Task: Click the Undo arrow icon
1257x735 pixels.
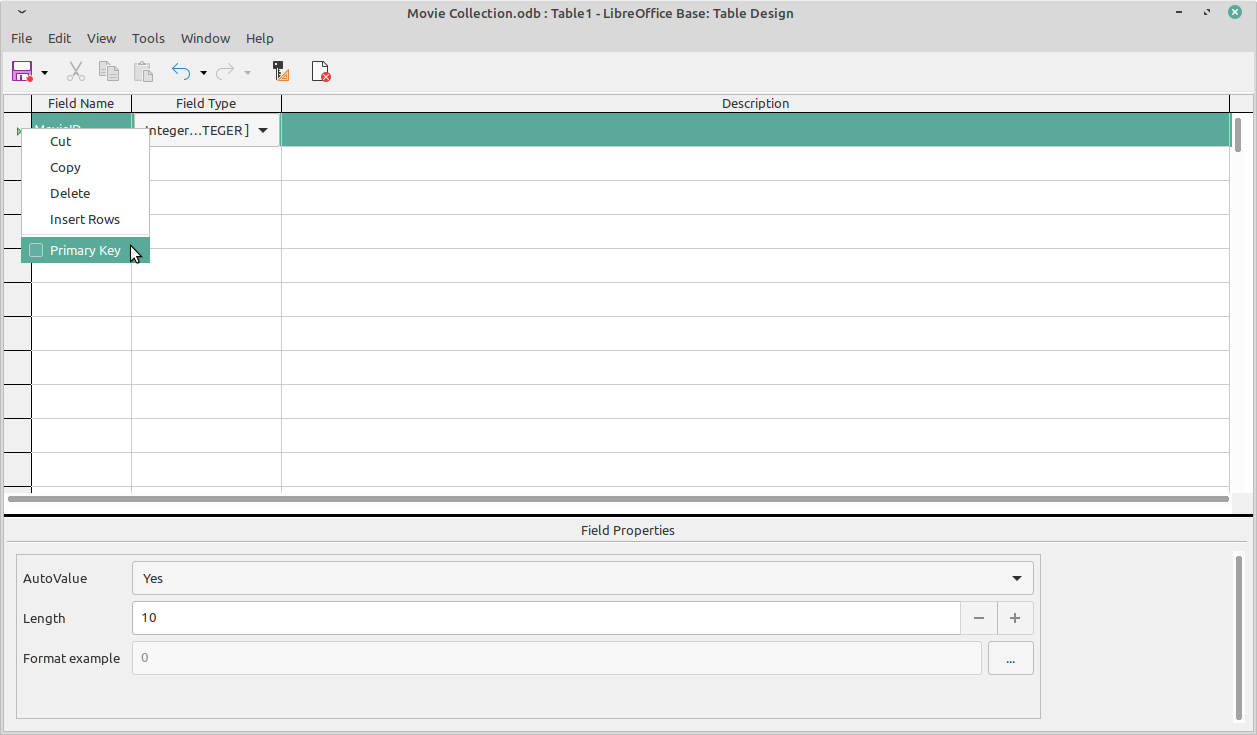Action: [180, 71]
